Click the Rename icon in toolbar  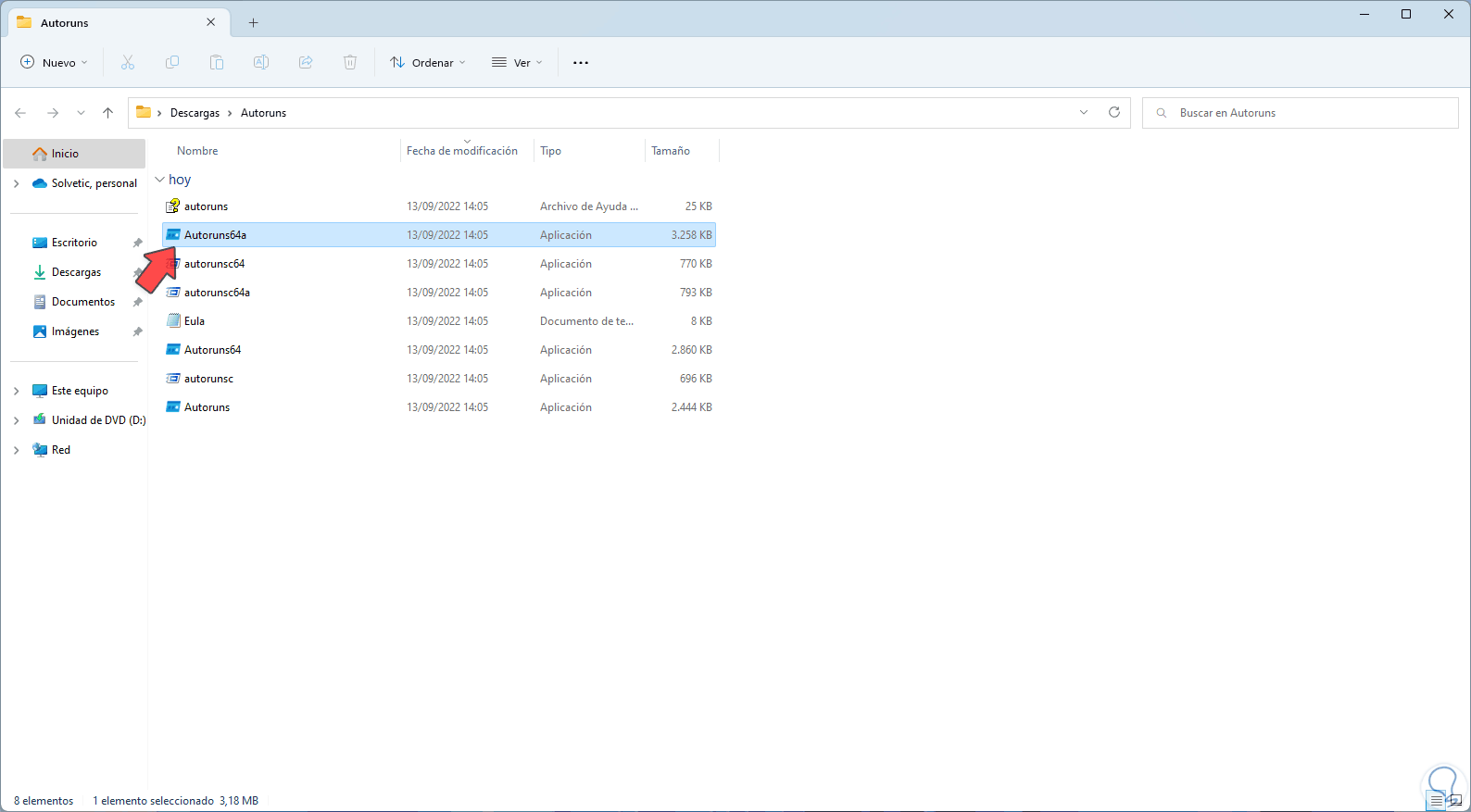261,62
